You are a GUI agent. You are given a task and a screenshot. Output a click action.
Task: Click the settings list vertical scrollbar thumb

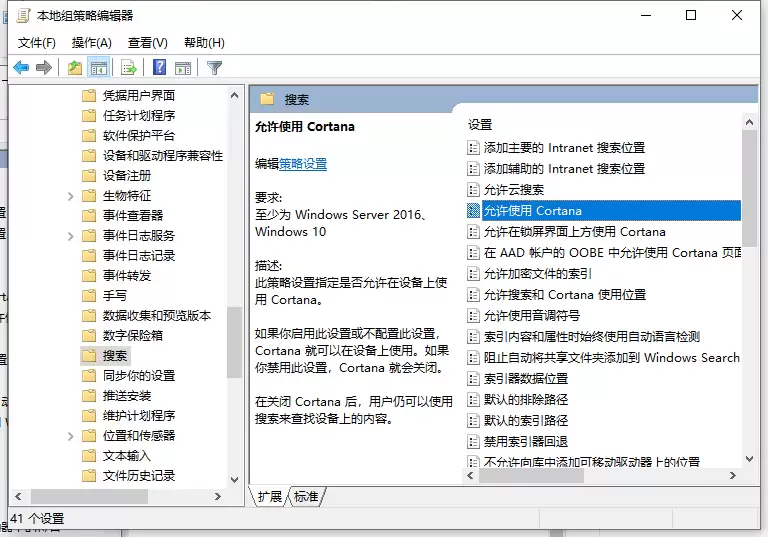(x=749, y=189)
